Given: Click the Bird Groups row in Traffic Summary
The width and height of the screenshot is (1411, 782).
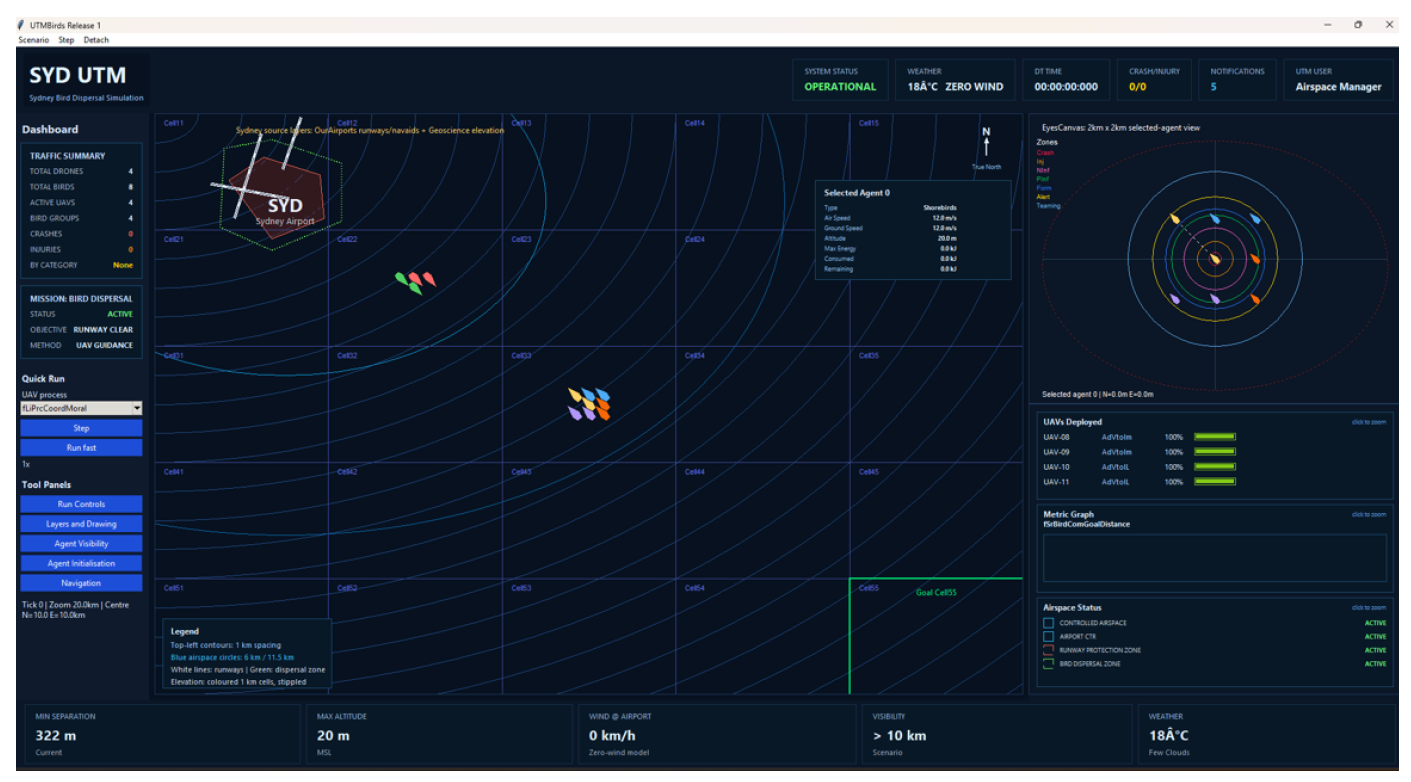Looking at the screenshot, I should pyautogui.click(x=81, y=218).
